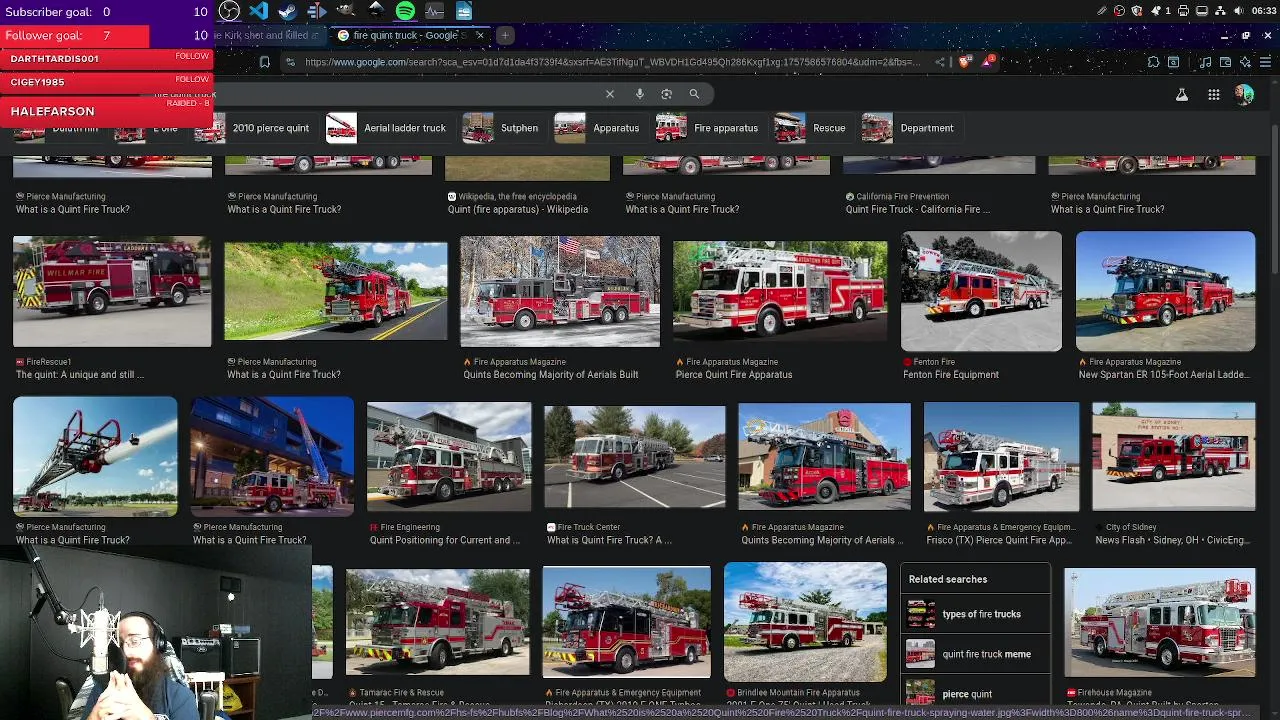
Task: Launch Visual Studio Code from the panel
Action: [x=258, y=11]
